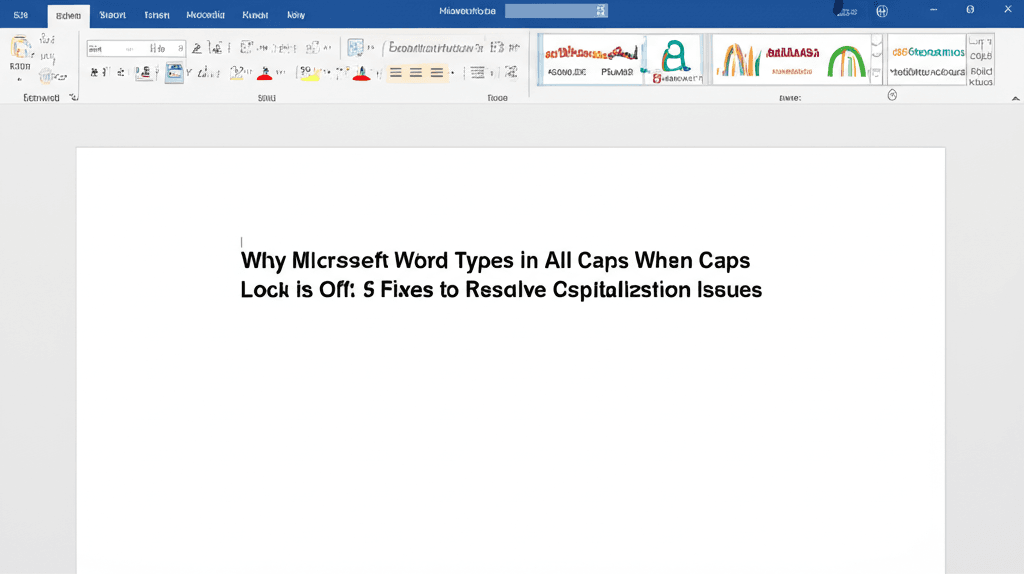Open the user account icon in title bar
This screenshot has width=1024, height=574.
tap(846, 10)
